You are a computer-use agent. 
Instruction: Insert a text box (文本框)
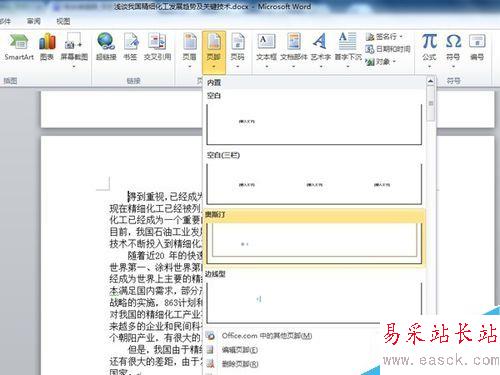tap(266, 50)
